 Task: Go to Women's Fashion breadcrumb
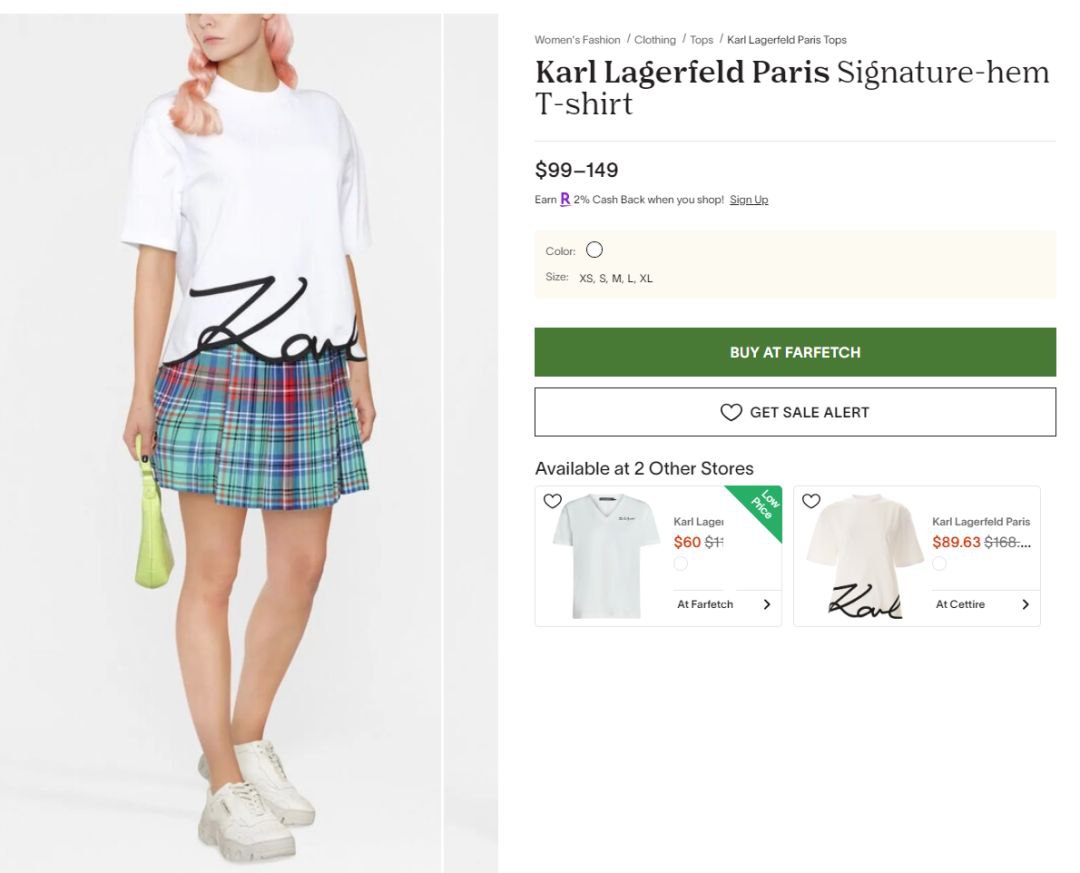pos(577,40)
